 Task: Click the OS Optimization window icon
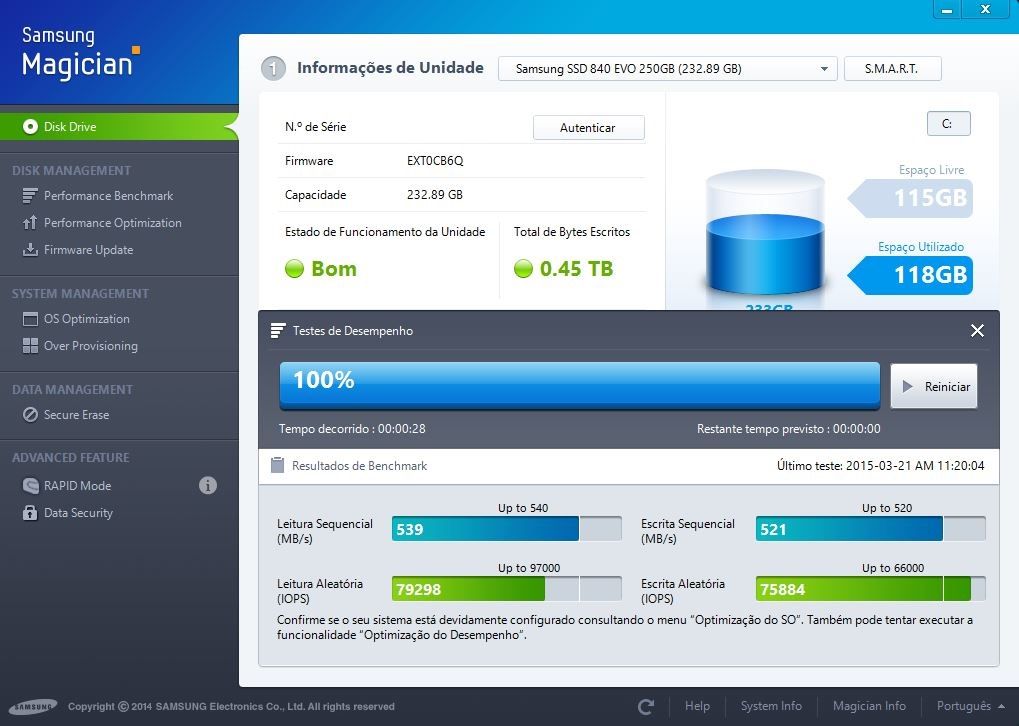pyautogui.click(x=29, y=319)
